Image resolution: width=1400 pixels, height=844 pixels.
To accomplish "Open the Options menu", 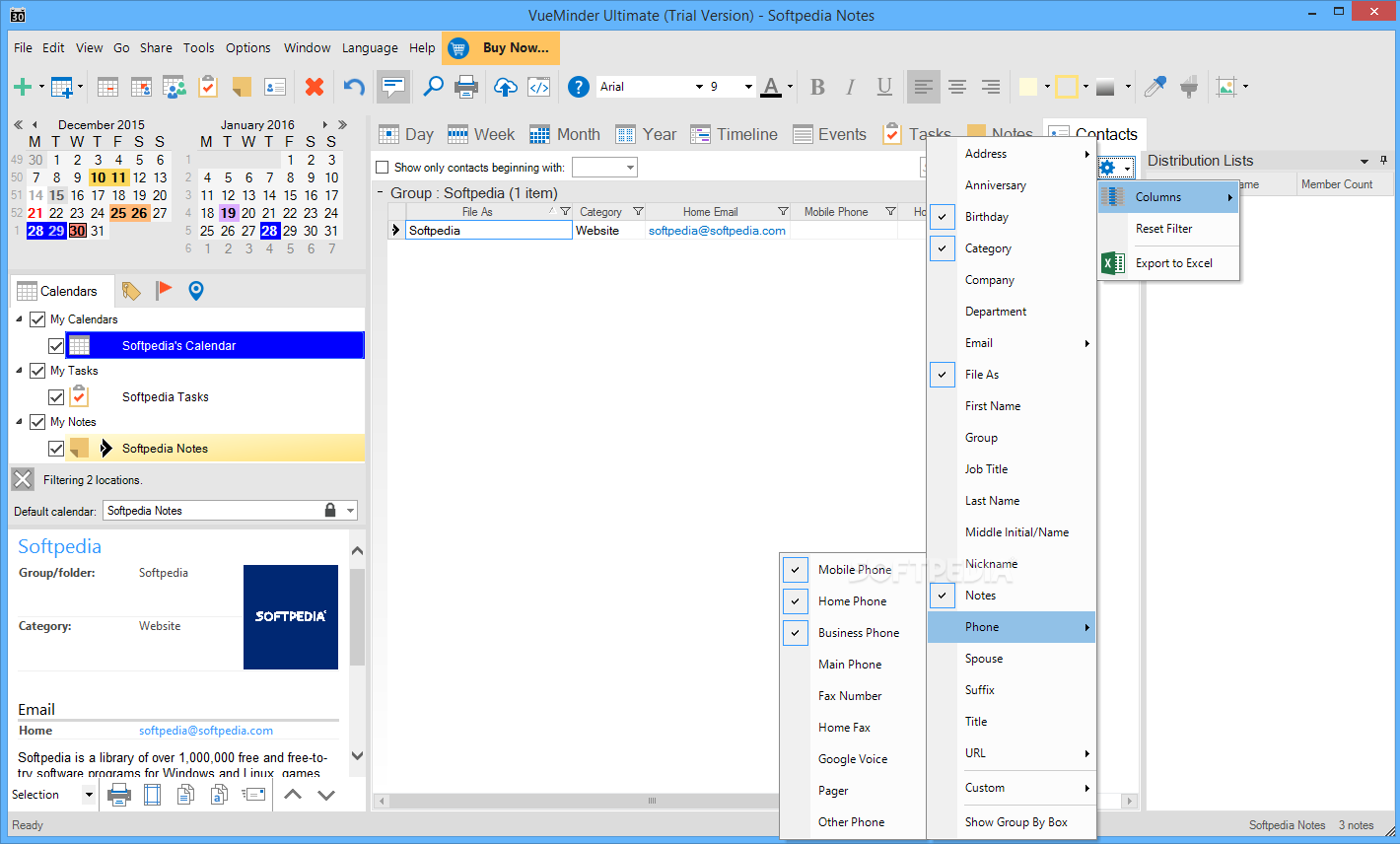I will 248,47.
